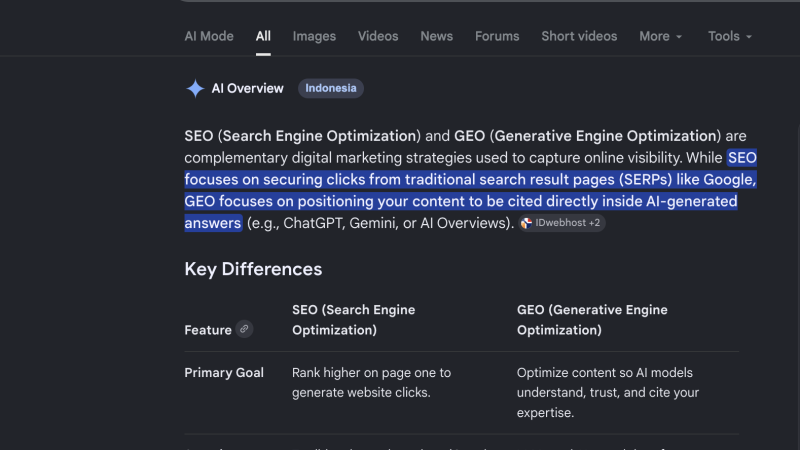800x450 pixels.
Task: Click the AI Overview heading label
Action: click(247, 88)
